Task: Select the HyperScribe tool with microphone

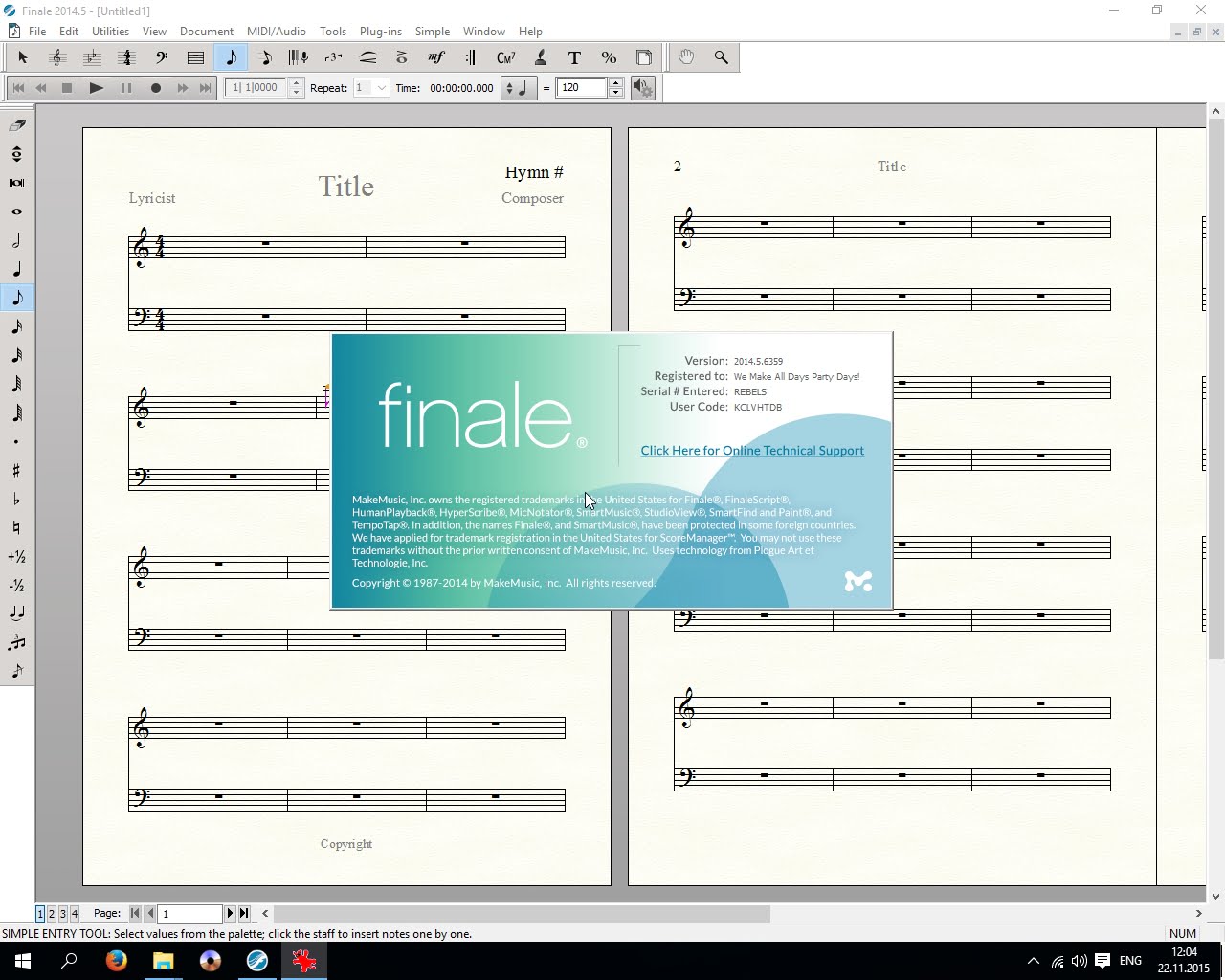Action: [299, 57]
